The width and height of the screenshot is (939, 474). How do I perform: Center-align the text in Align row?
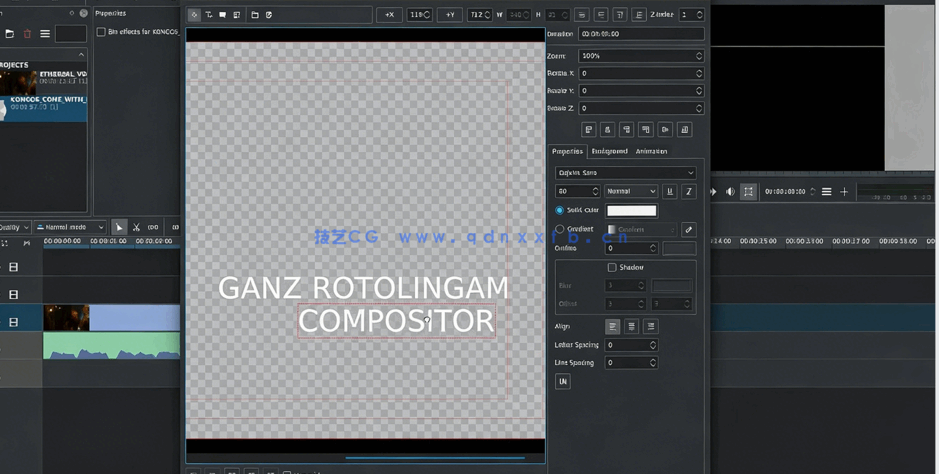pyautogui.click(x=631, y=327)
